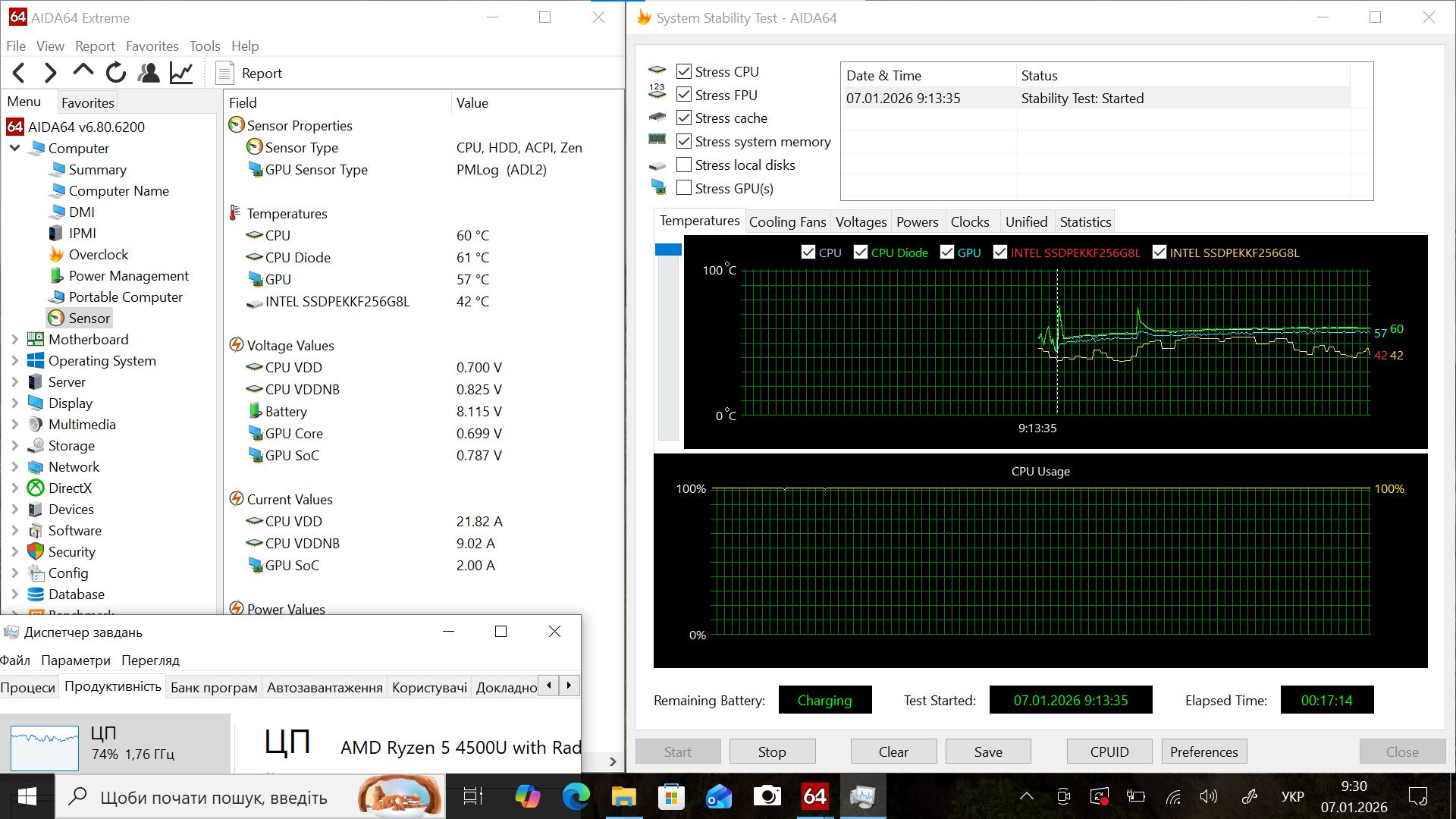This screenshot has width=1456, height=819.
Task: Expand the Motherboard tree node
Action: [x=14, y=340]
